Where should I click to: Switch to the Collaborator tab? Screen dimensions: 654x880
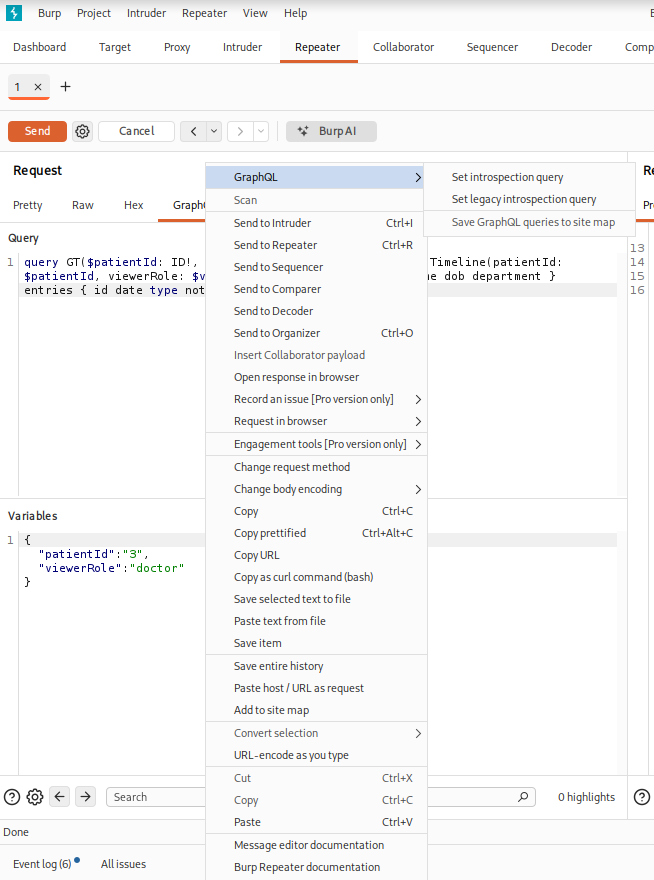pyautogui.click(x=403, y=47)
